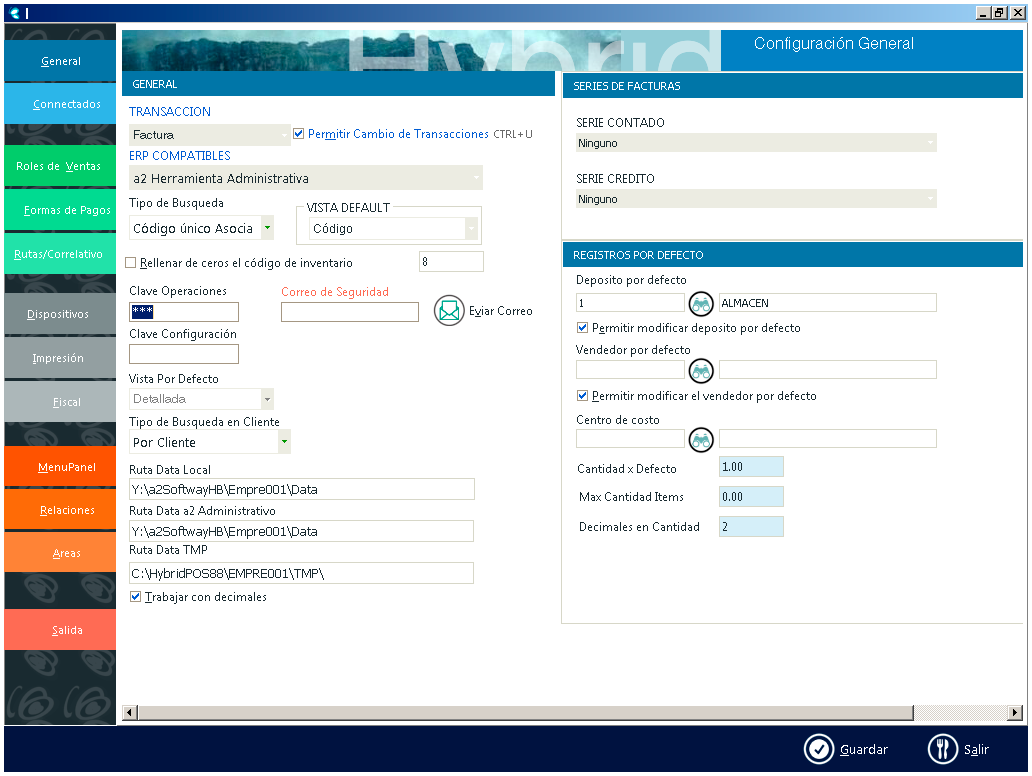1032x776 pixels.
Task: Open Rutas/Correlativo section
Action: pos(60,253)
